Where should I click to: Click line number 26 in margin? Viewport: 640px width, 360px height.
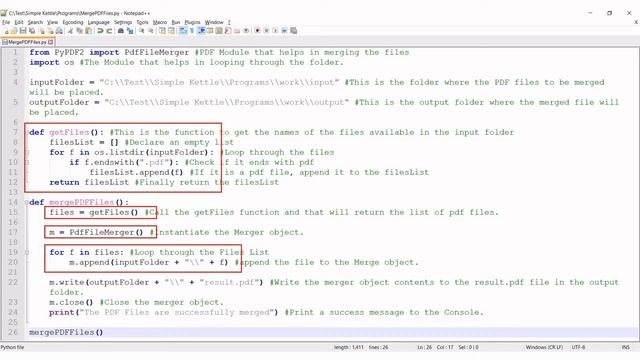[13, 332]
